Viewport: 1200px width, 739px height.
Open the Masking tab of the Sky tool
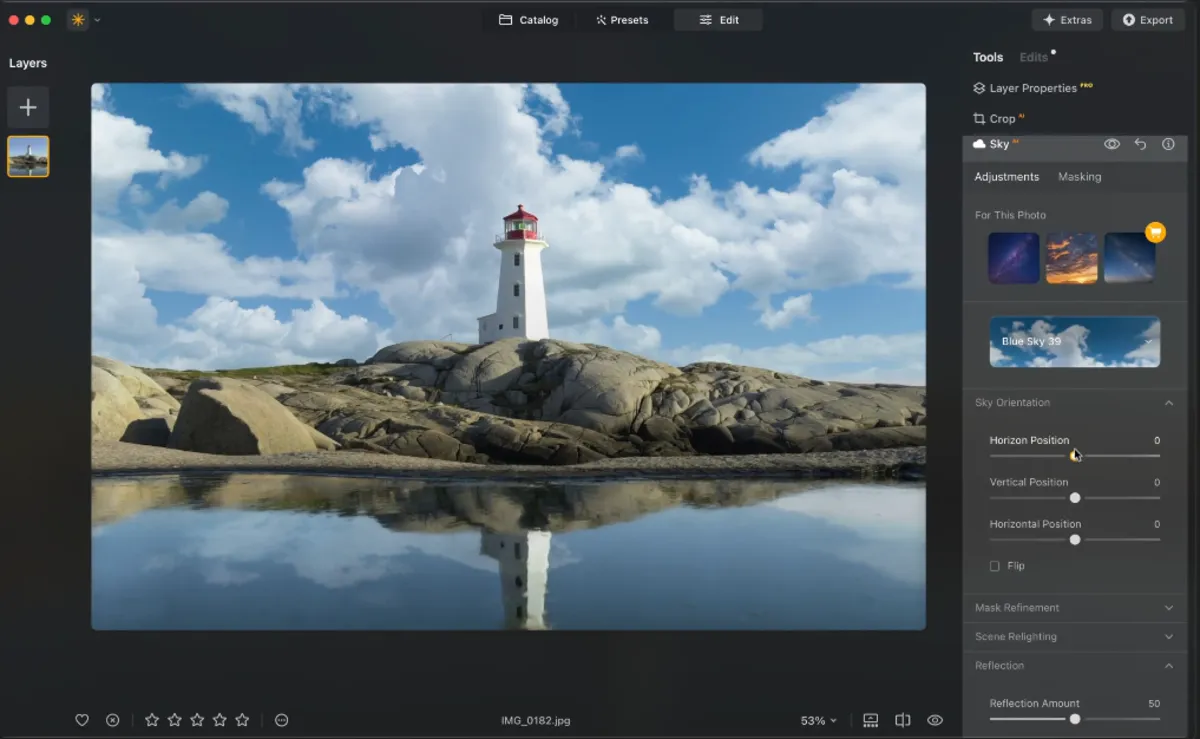[x=1079, y=176]
